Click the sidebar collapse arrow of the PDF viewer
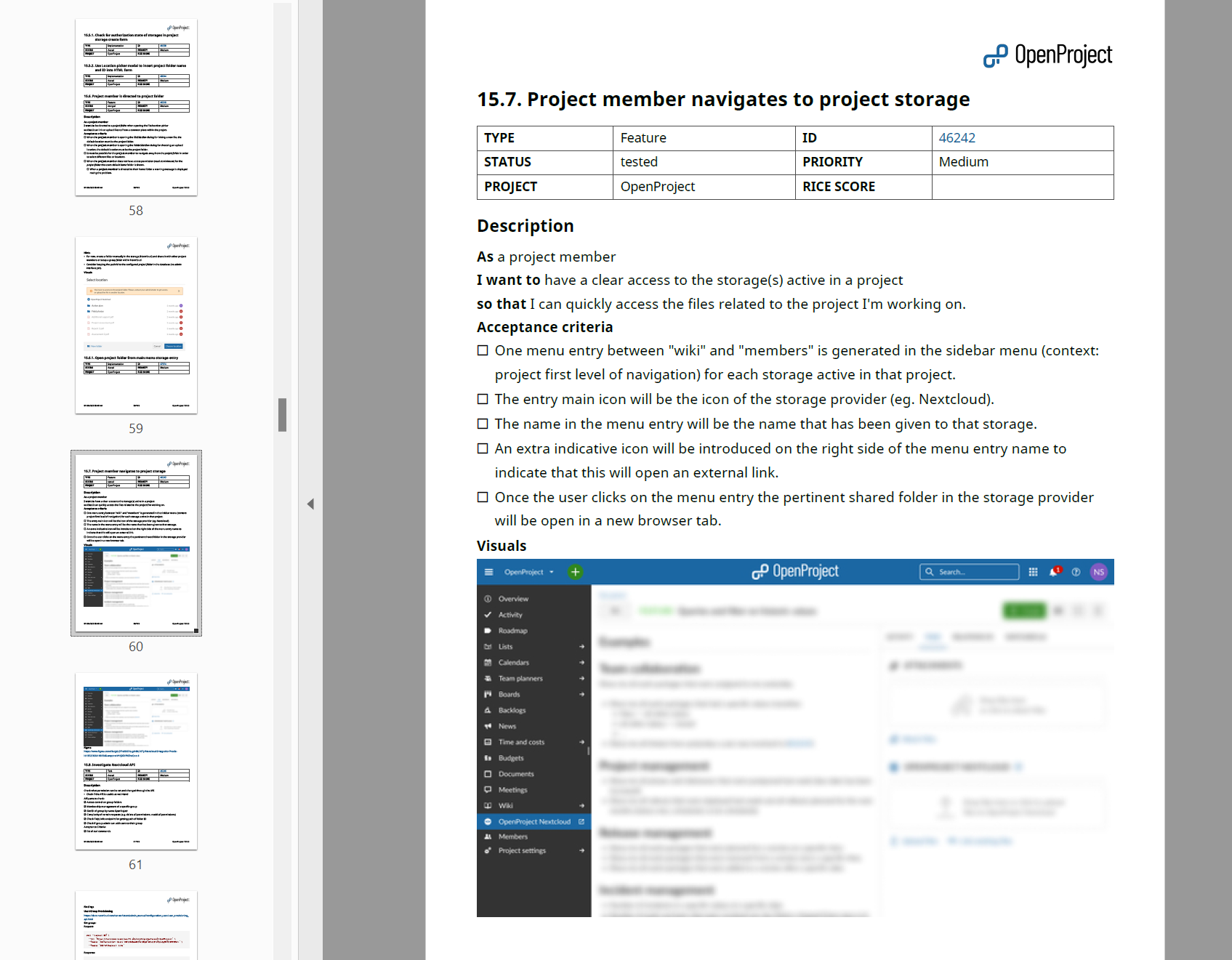The width and height of the screenshot is (1232, 960). pos(311,503)
